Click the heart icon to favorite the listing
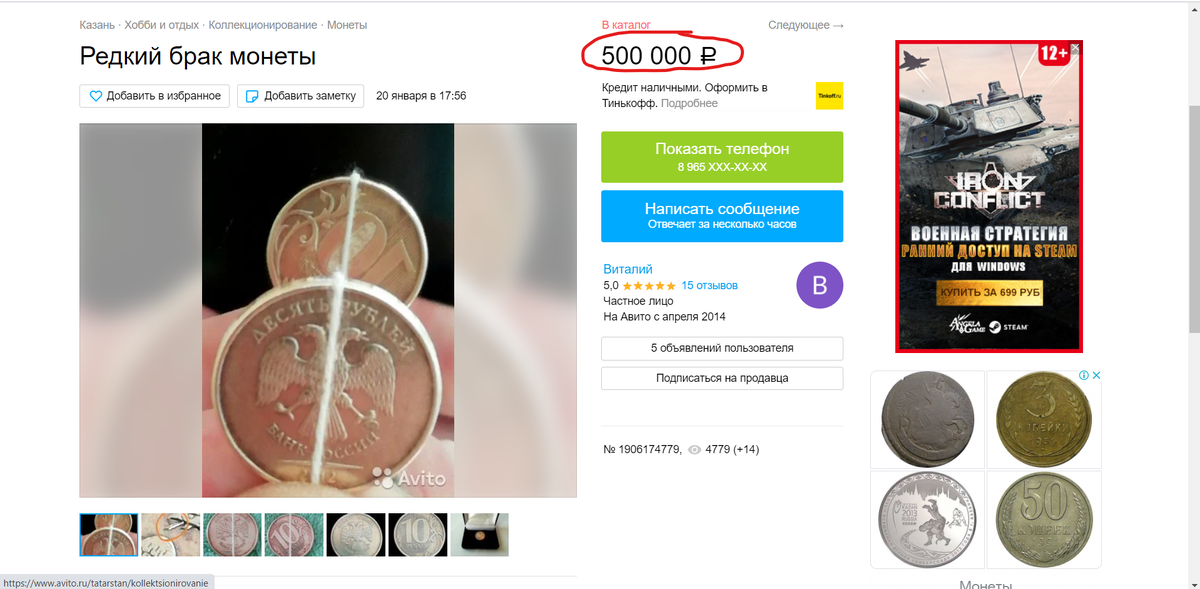Image resolution: width=1200 pixels, height=589 pixels. (x=95, y=96)
